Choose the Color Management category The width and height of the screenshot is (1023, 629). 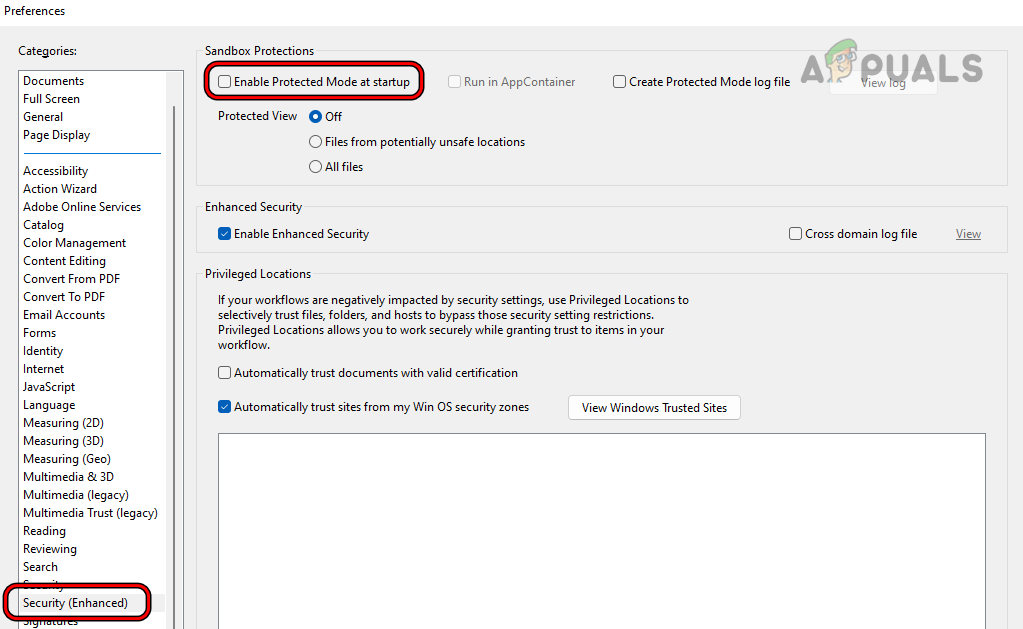[74, 242]
